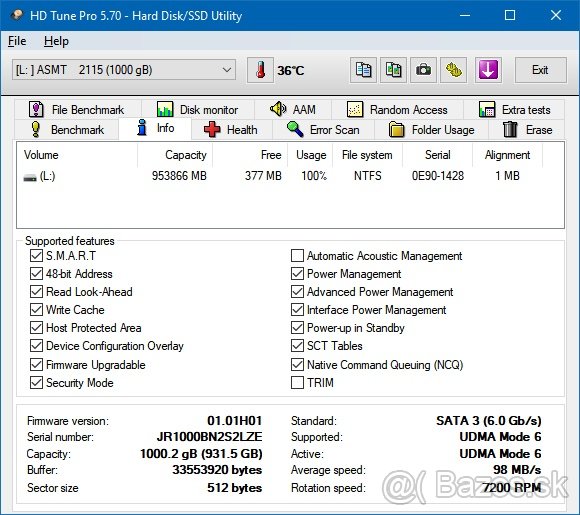Click the NTFS file system cell
The width and height of the screenshot is (580, 515).
coord(367,176)
